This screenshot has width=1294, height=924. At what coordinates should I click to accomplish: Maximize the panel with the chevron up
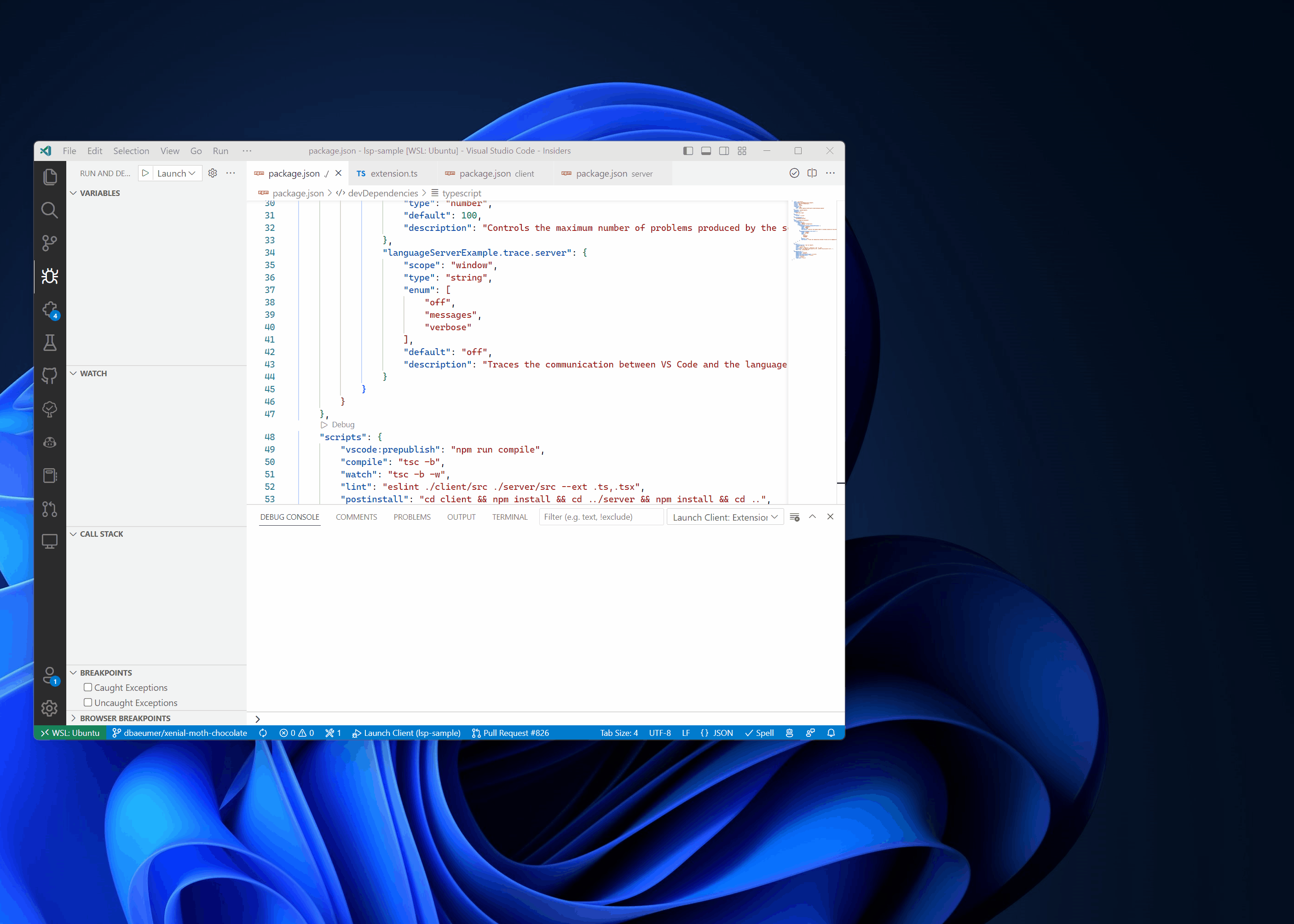click(x=812, y=517)
